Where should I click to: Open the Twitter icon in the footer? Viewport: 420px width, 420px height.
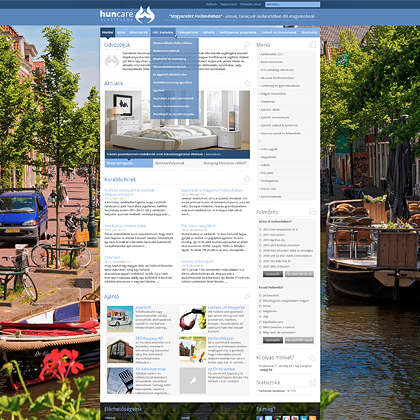tap(268, 418)
